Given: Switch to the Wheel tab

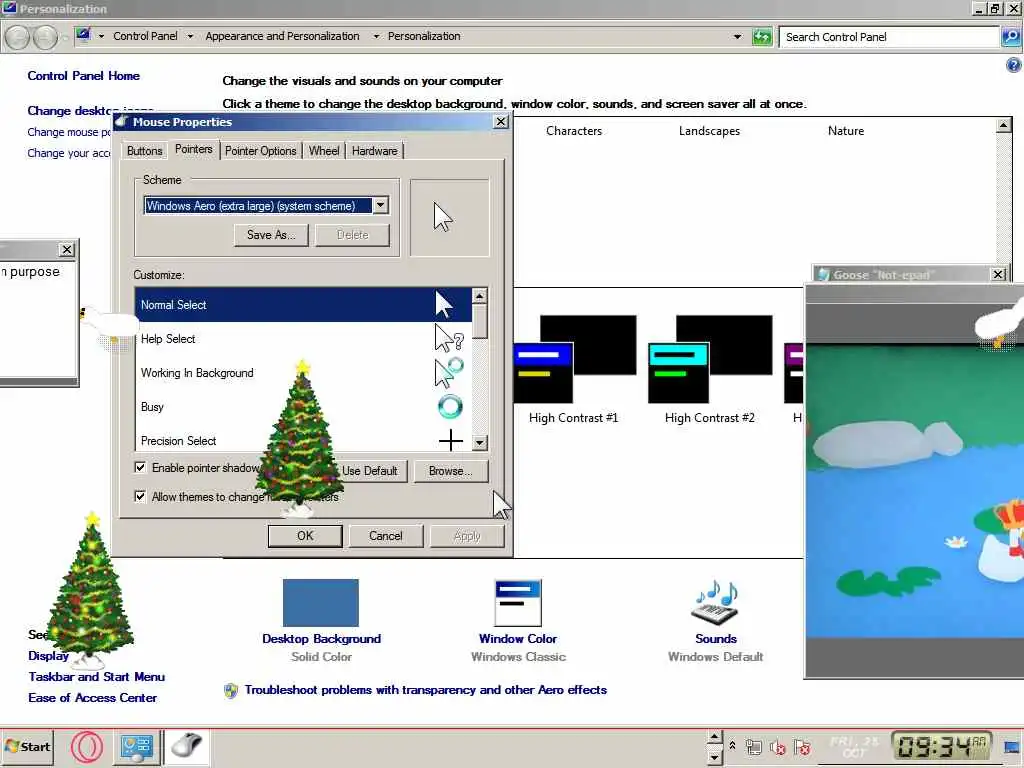Looking at the screenshot, I should (x=324, y=151).
